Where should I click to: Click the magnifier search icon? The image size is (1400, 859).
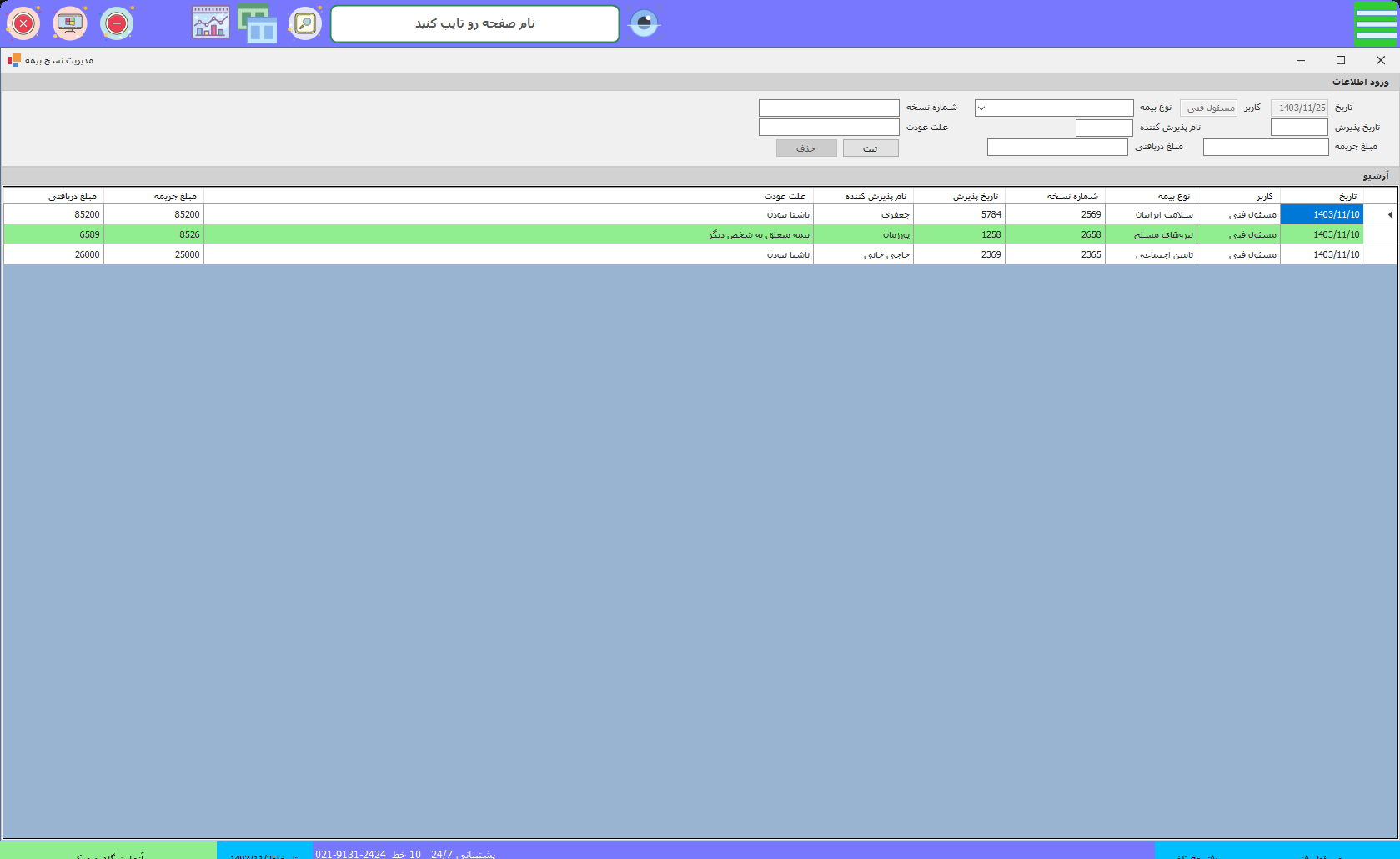pos(305,23)
